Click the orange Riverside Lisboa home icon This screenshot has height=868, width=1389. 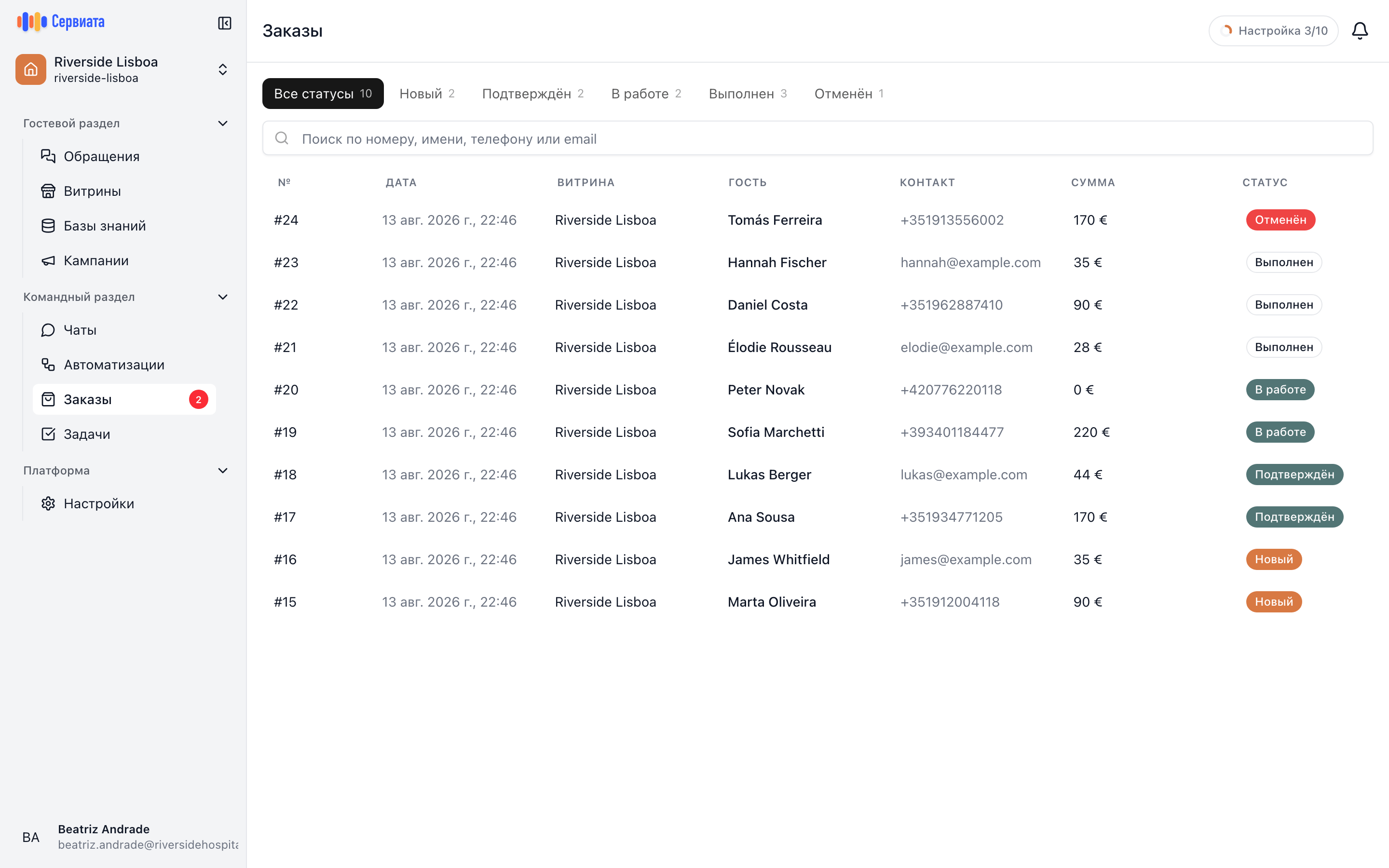(x=31, y=69)
